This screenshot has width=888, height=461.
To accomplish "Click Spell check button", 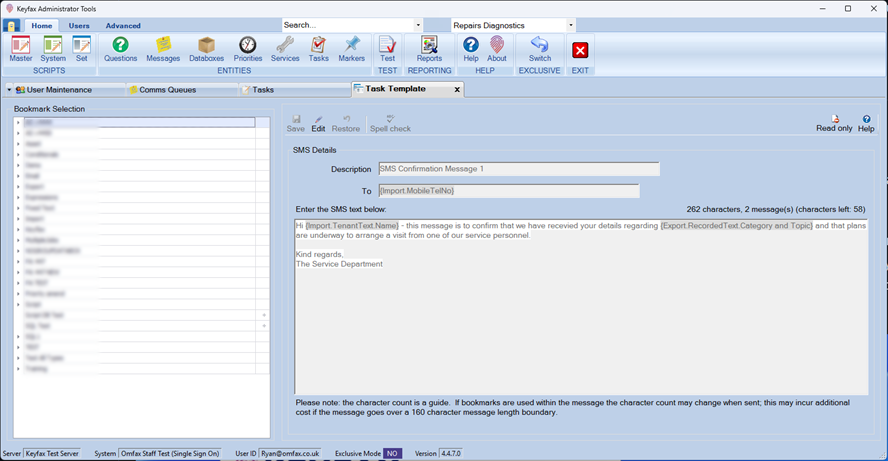I will (x=390, y=123).
